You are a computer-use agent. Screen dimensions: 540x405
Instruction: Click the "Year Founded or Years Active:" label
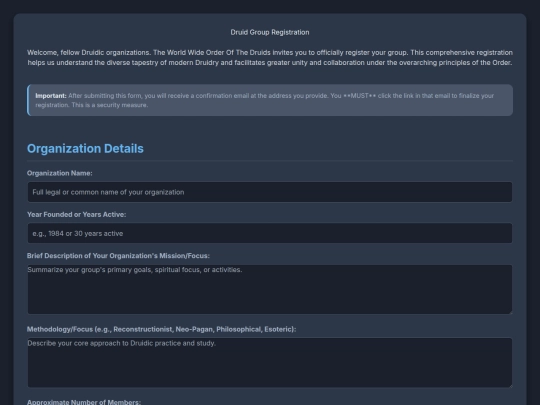tap(76, 215)
